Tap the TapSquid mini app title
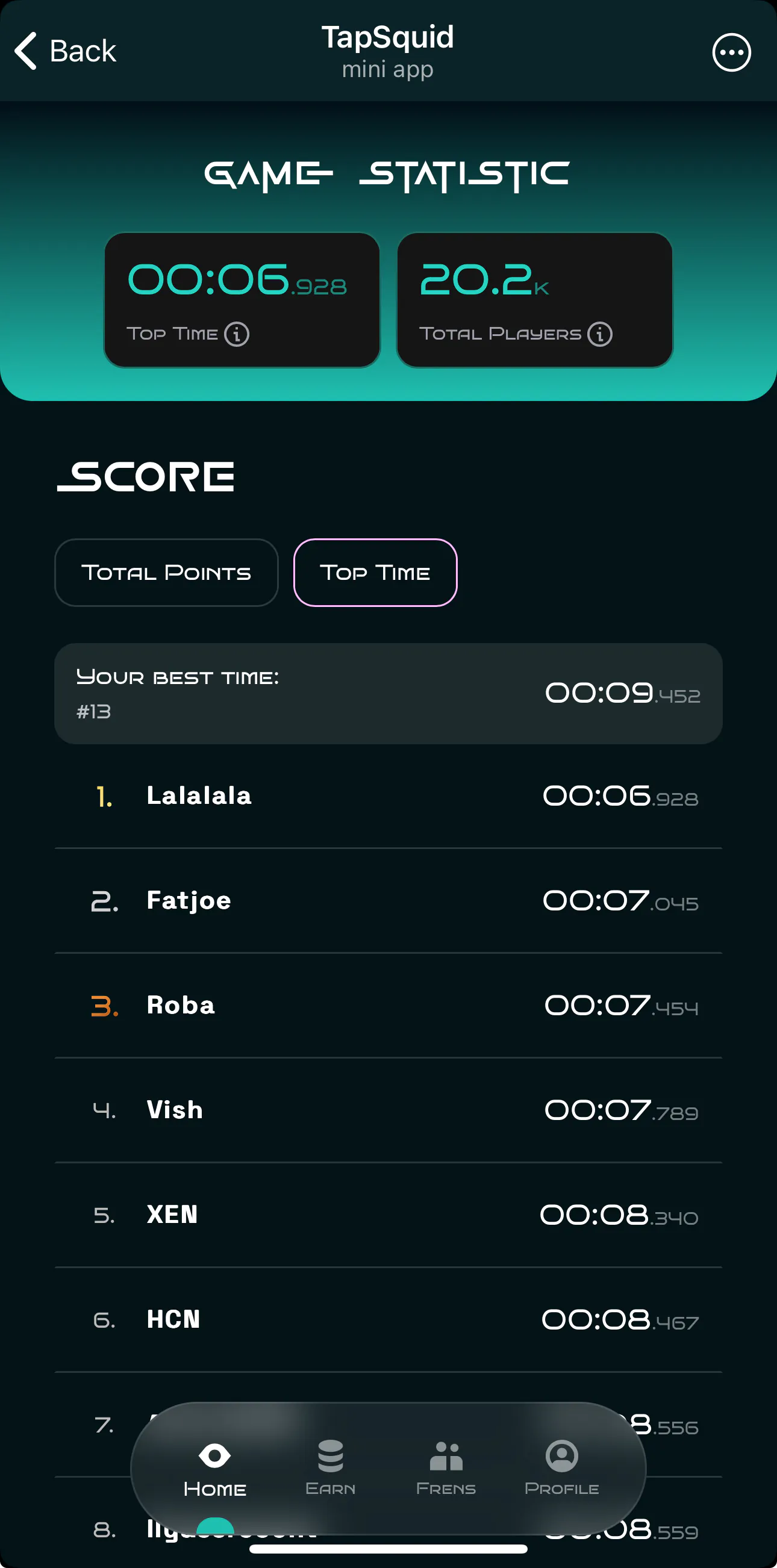Screen dimensions: 777x1568 tap(388, 51)
